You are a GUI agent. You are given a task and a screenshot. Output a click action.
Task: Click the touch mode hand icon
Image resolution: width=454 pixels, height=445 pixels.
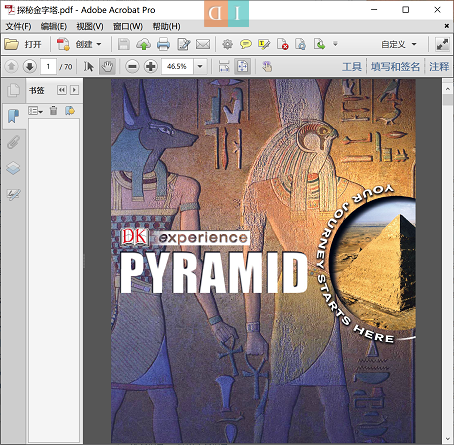(267, 66)
